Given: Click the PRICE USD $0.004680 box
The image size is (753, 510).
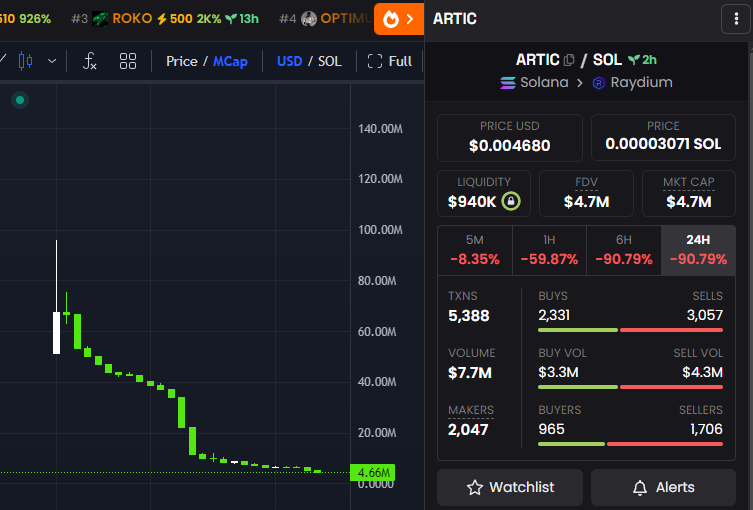Looking at the screenshot, I should tap(510, 138).
